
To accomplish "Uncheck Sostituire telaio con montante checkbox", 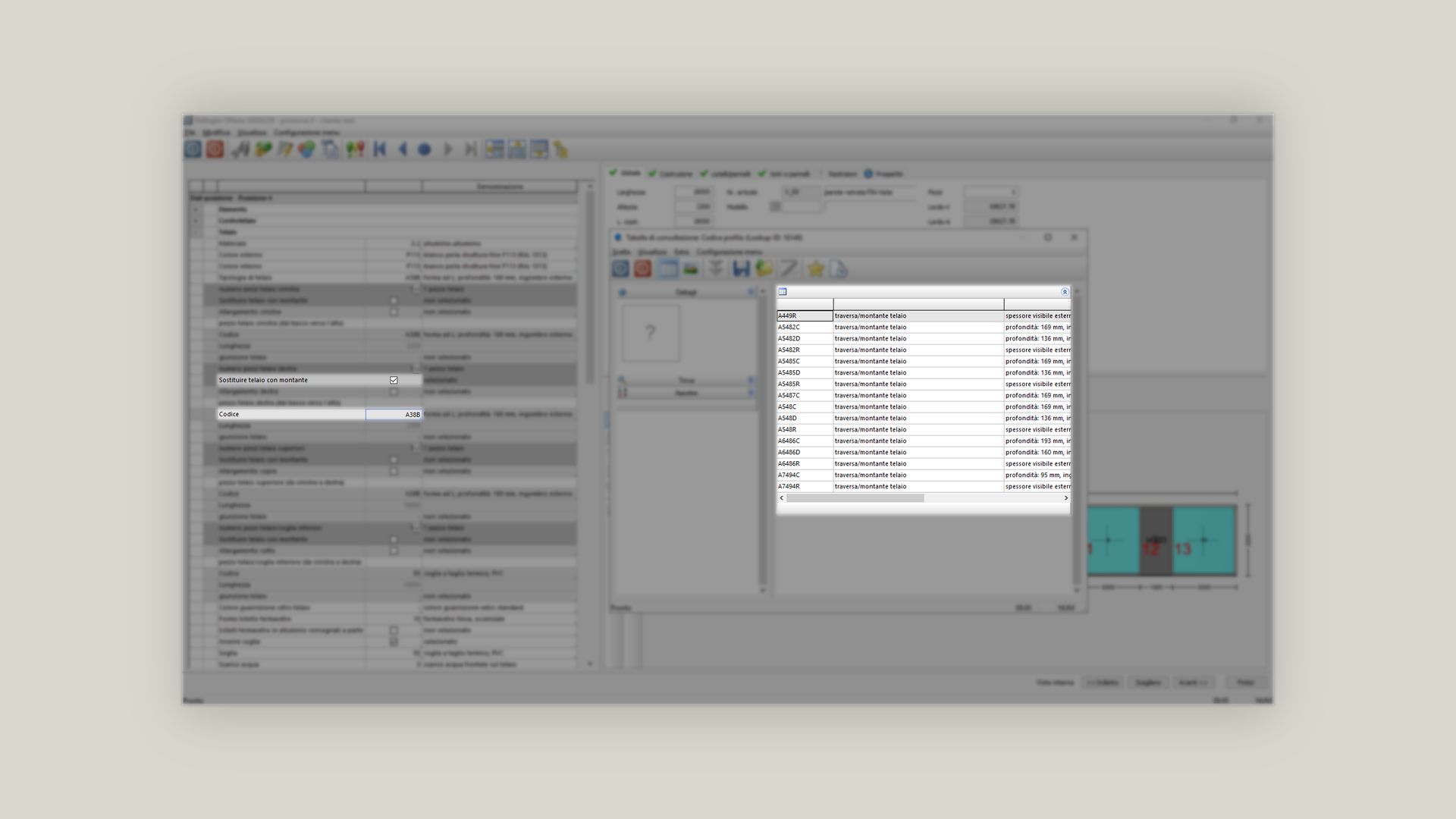I will point(394,380).
